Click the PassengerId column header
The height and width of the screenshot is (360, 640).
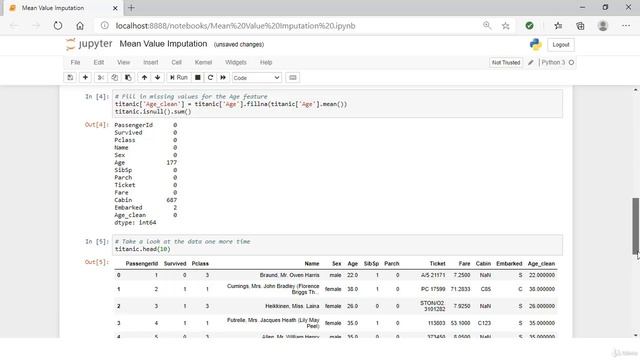click(142, 264)
